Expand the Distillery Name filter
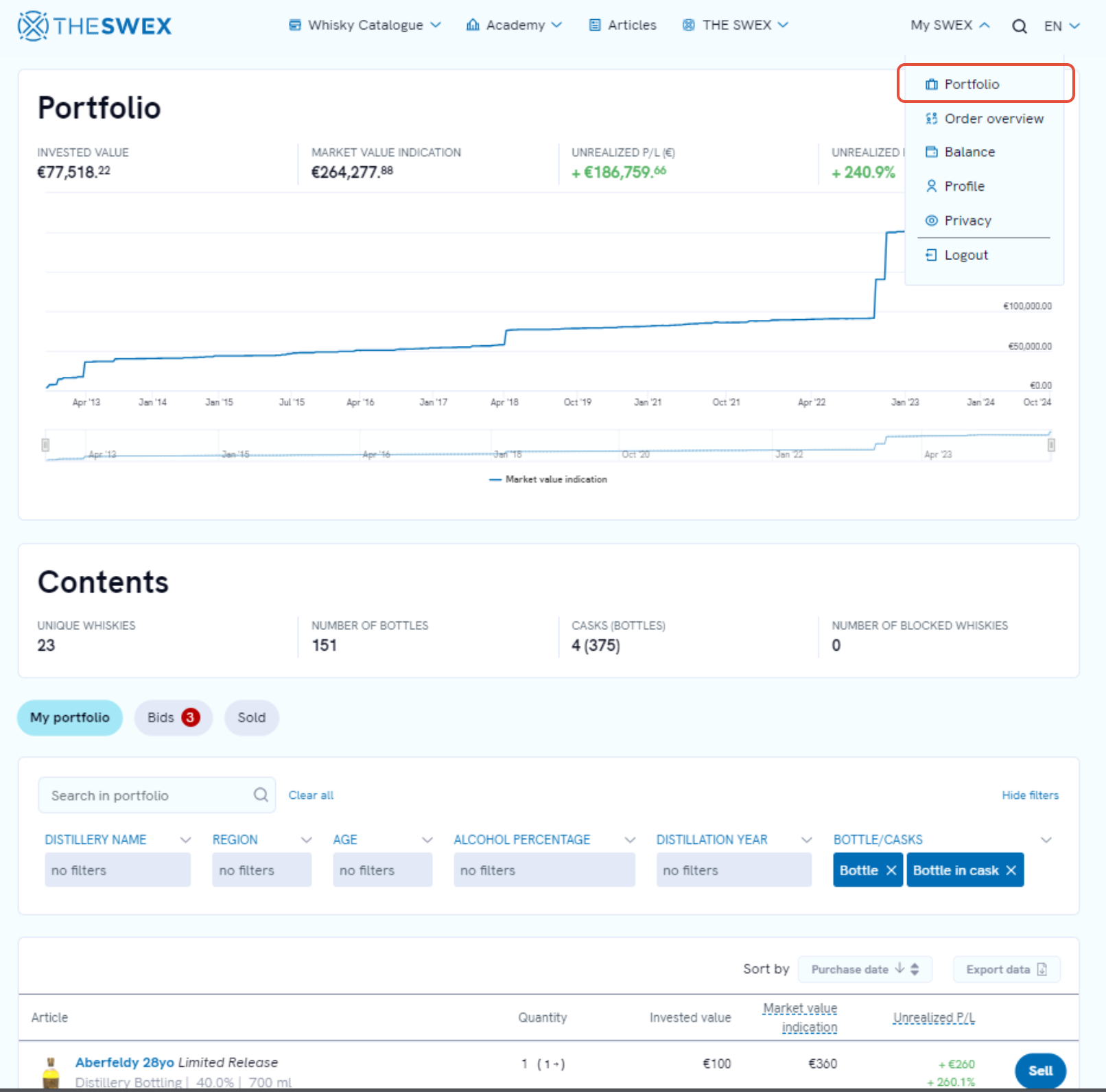 point(185,840)
